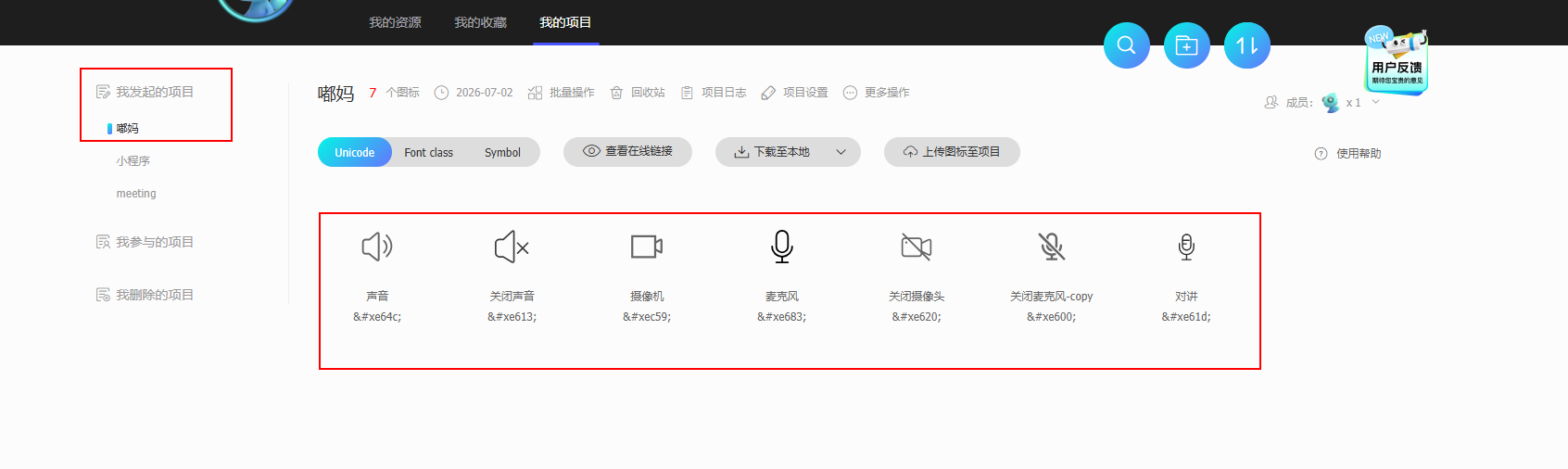
Task: Click the 批量操作 text link
Action: [572, 93]
